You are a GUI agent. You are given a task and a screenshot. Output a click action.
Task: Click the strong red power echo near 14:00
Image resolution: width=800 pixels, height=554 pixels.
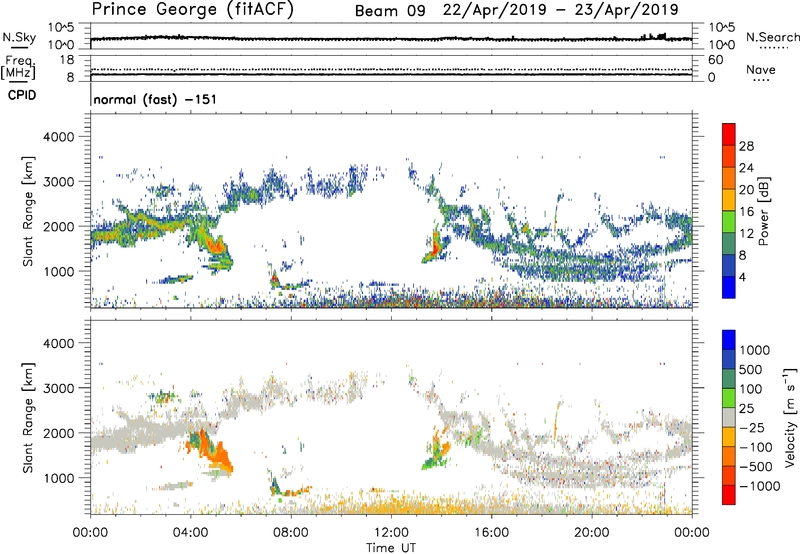coord(435,246)
